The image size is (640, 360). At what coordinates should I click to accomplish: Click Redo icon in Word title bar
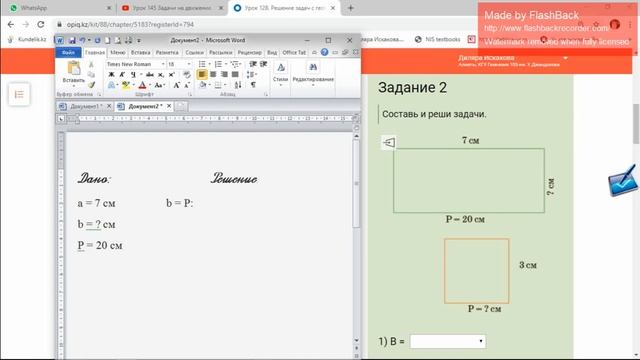click(x=98, y=40)
